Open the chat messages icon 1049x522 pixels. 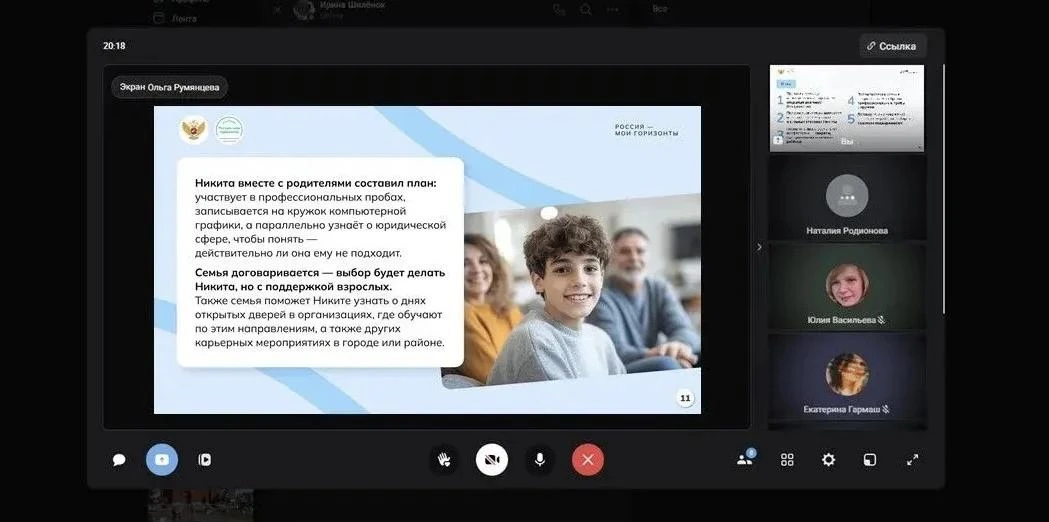[x=119, y=460]
